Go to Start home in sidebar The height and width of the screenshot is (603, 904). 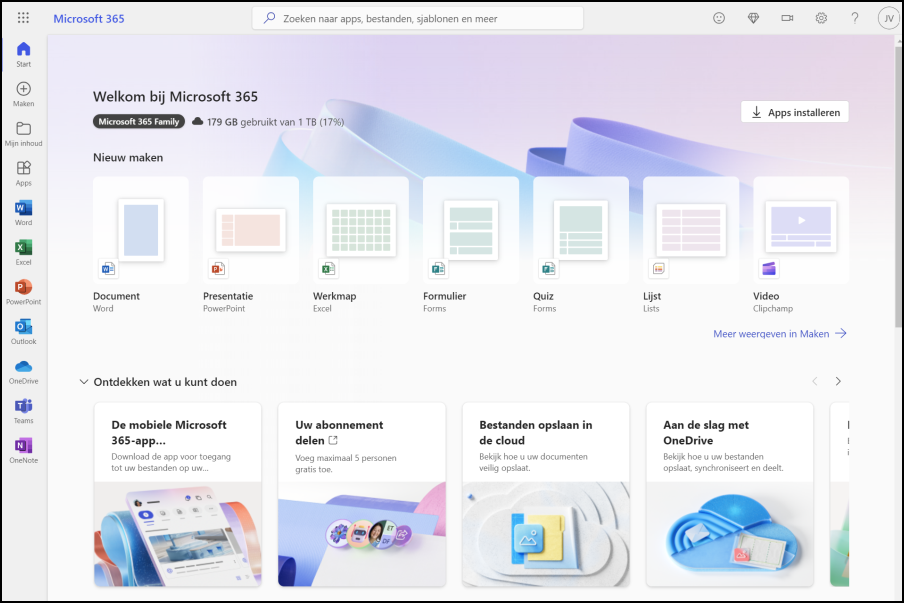[x=24, y=55]
